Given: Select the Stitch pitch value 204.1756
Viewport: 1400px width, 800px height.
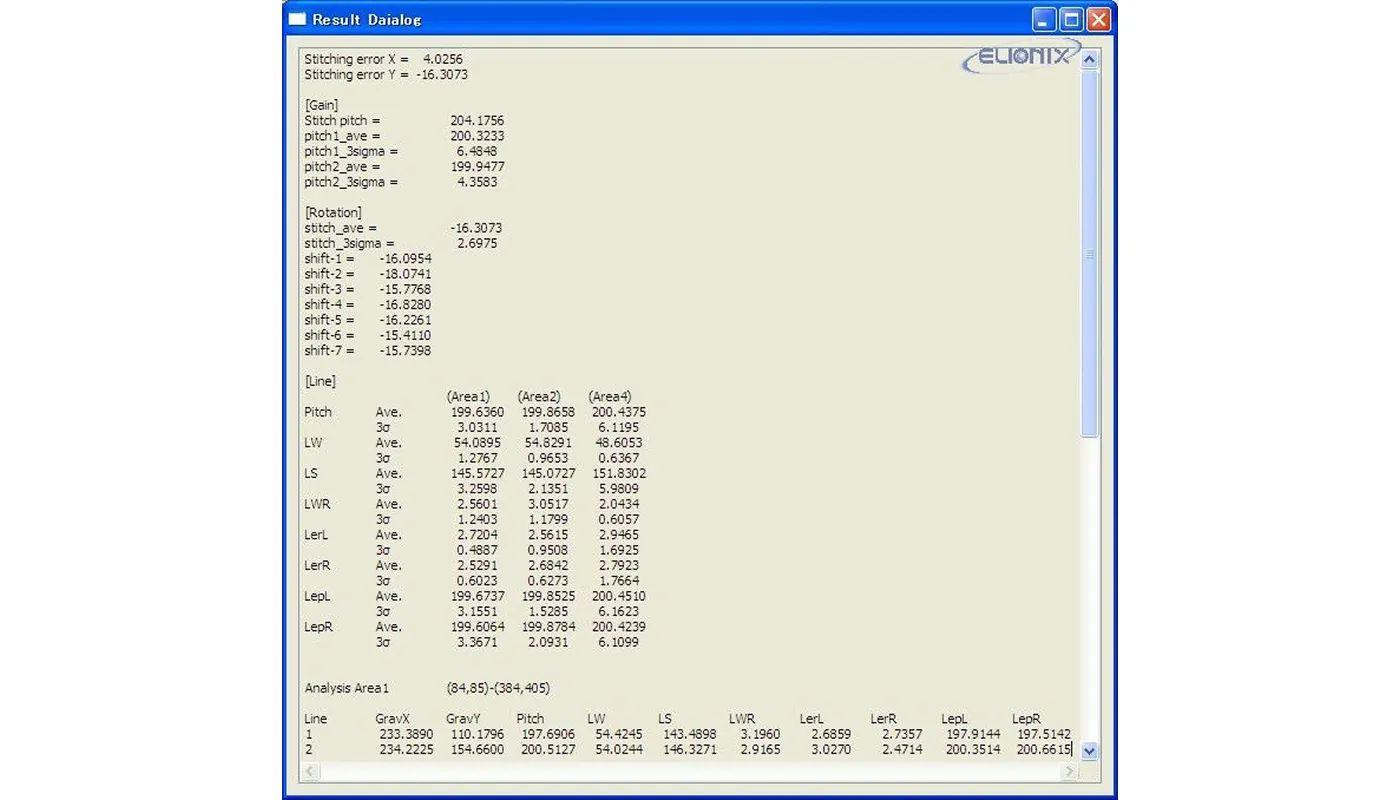Looking at the screenshot, I should [477, 121].
